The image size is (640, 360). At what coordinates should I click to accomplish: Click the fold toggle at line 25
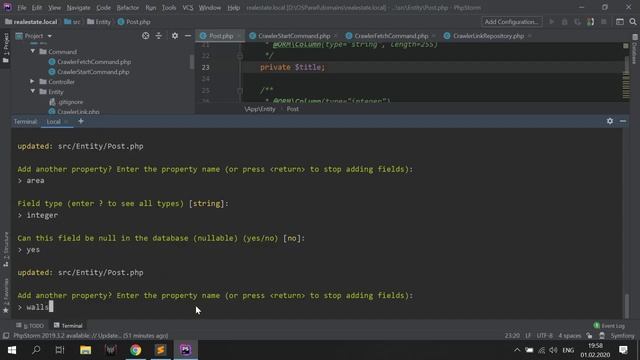[240, 91]
